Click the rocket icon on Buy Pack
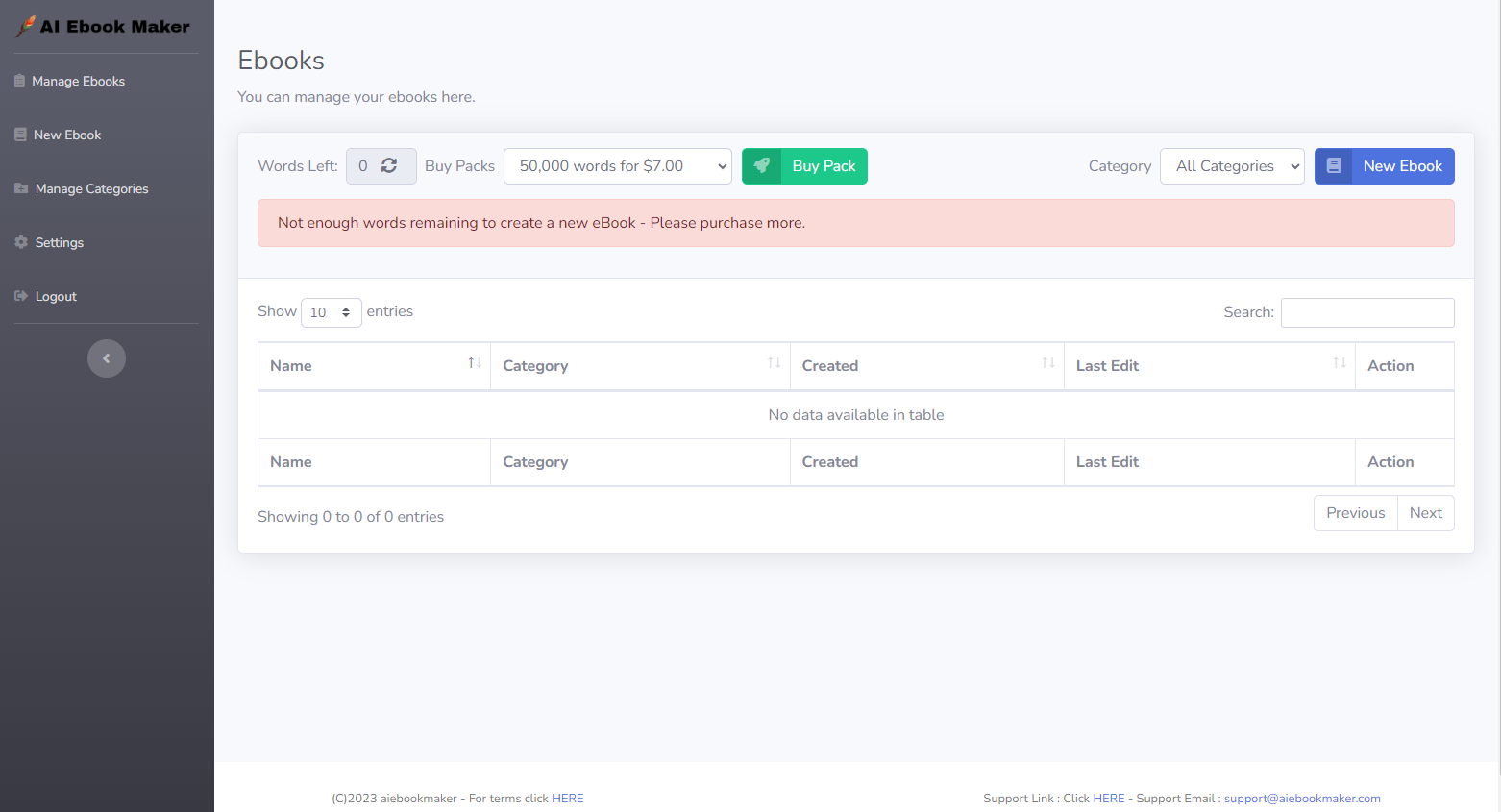The height and width of the screenshot is (812, 1501). pyautogui.click(x=762, y=166)
